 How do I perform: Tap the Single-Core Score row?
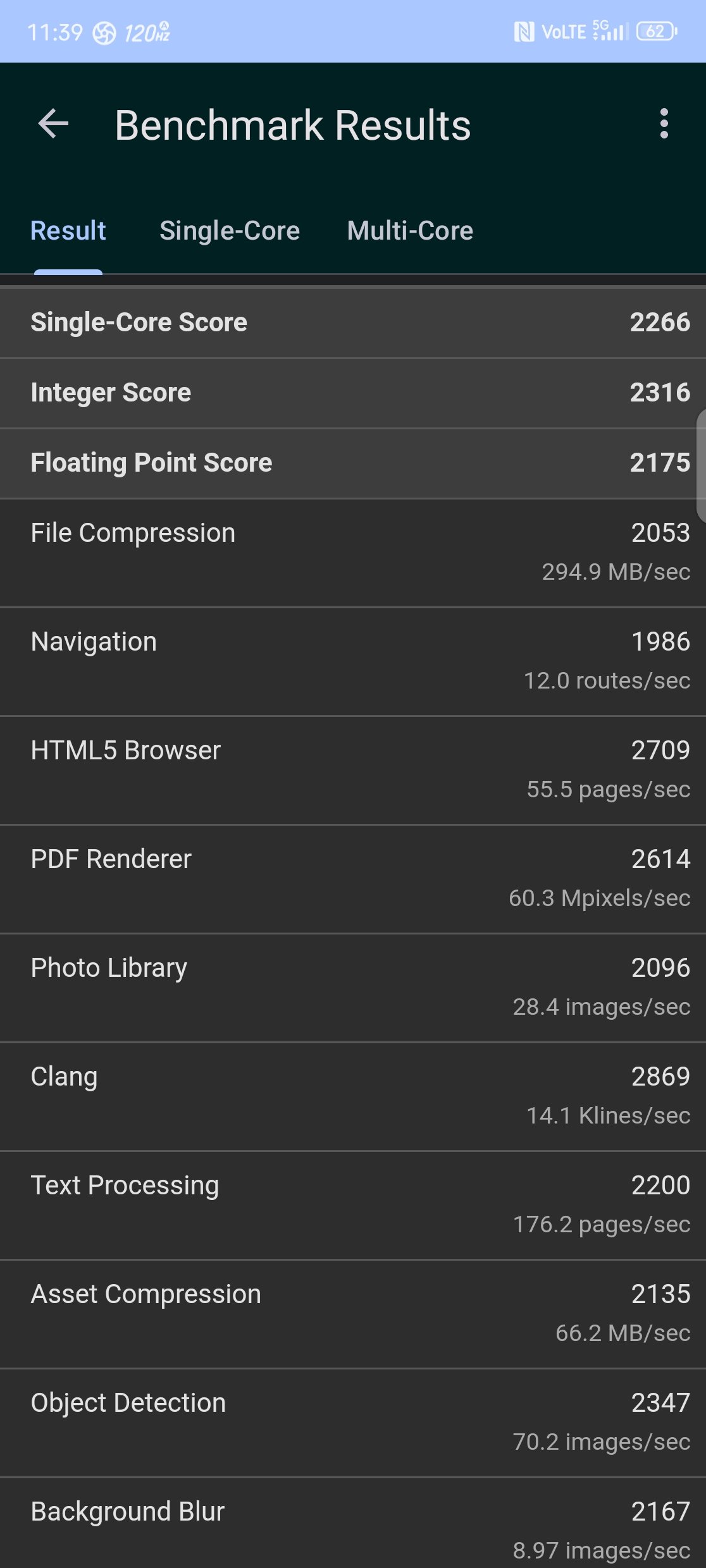pyautogui.click(x=353, y=323)
